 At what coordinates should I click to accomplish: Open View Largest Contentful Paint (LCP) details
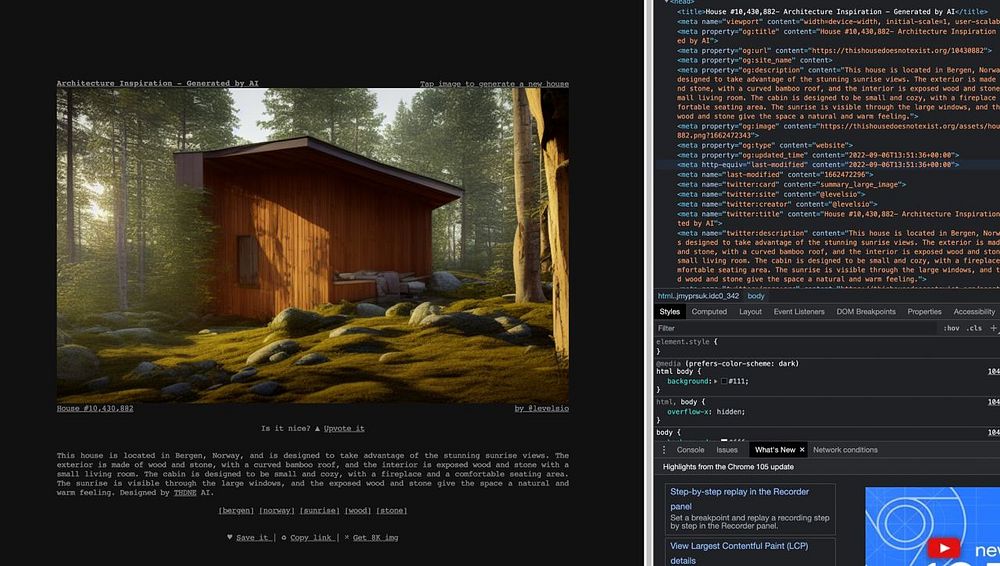[x=739, y=553]
